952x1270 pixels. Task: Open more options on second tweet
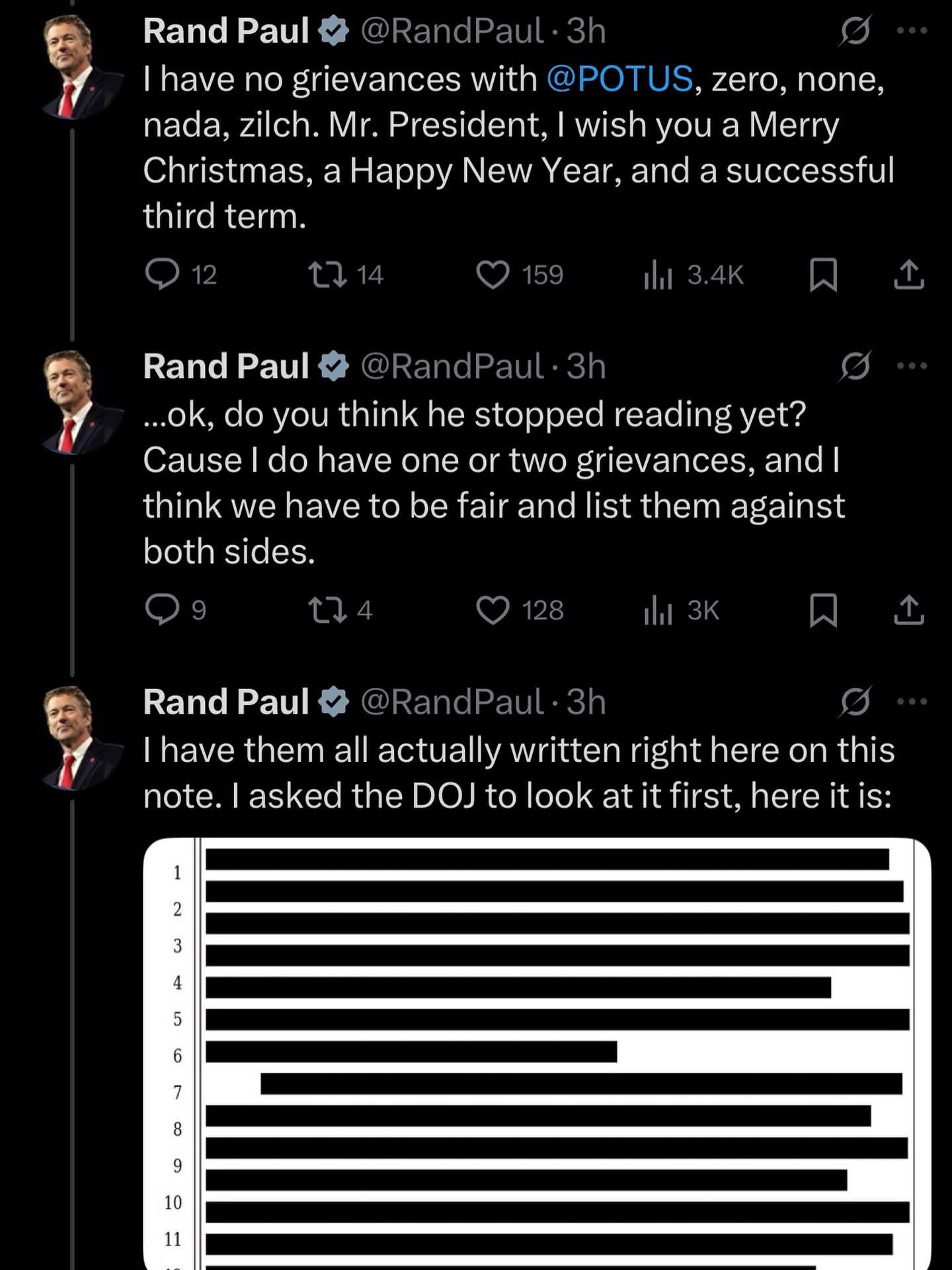pyautogui.click(x=913, y=366)
